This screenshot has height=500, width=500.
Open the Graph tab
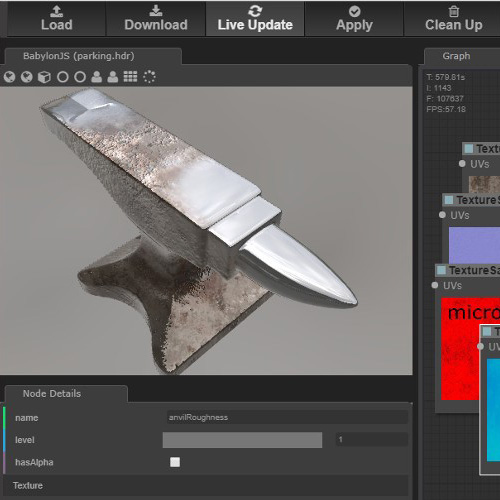pyautogui.click(x=456, y=56)
